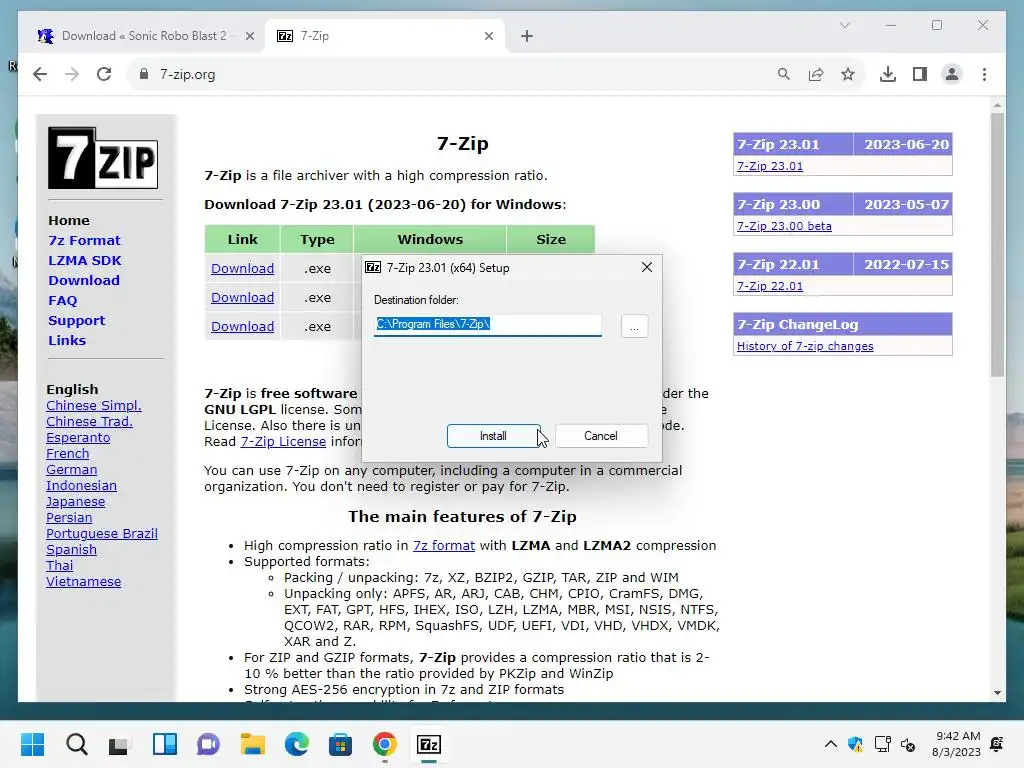Open the FAQ sidebar link
This screenshot has width=1024, height=768.
pyautogui.click(x=63, y=300)
